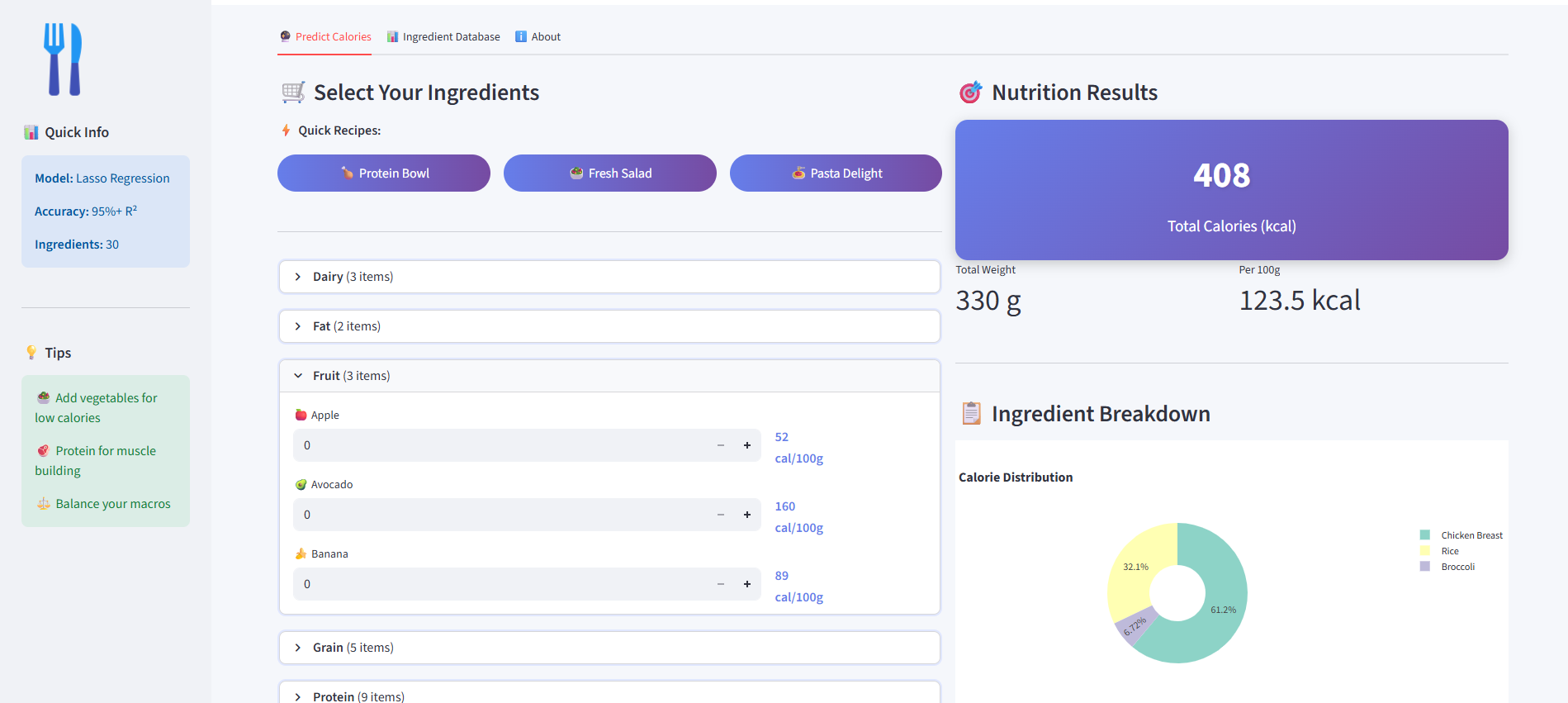
Task: Click the lightbulb icon next to Tips
Action: (x=31, y=353)
